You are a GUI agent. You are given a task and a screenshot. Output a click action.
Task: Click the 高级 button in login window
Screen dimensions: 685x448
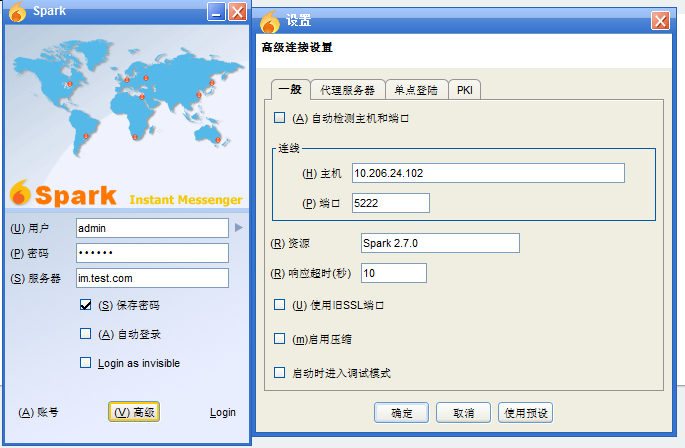[x=134, y=412]
